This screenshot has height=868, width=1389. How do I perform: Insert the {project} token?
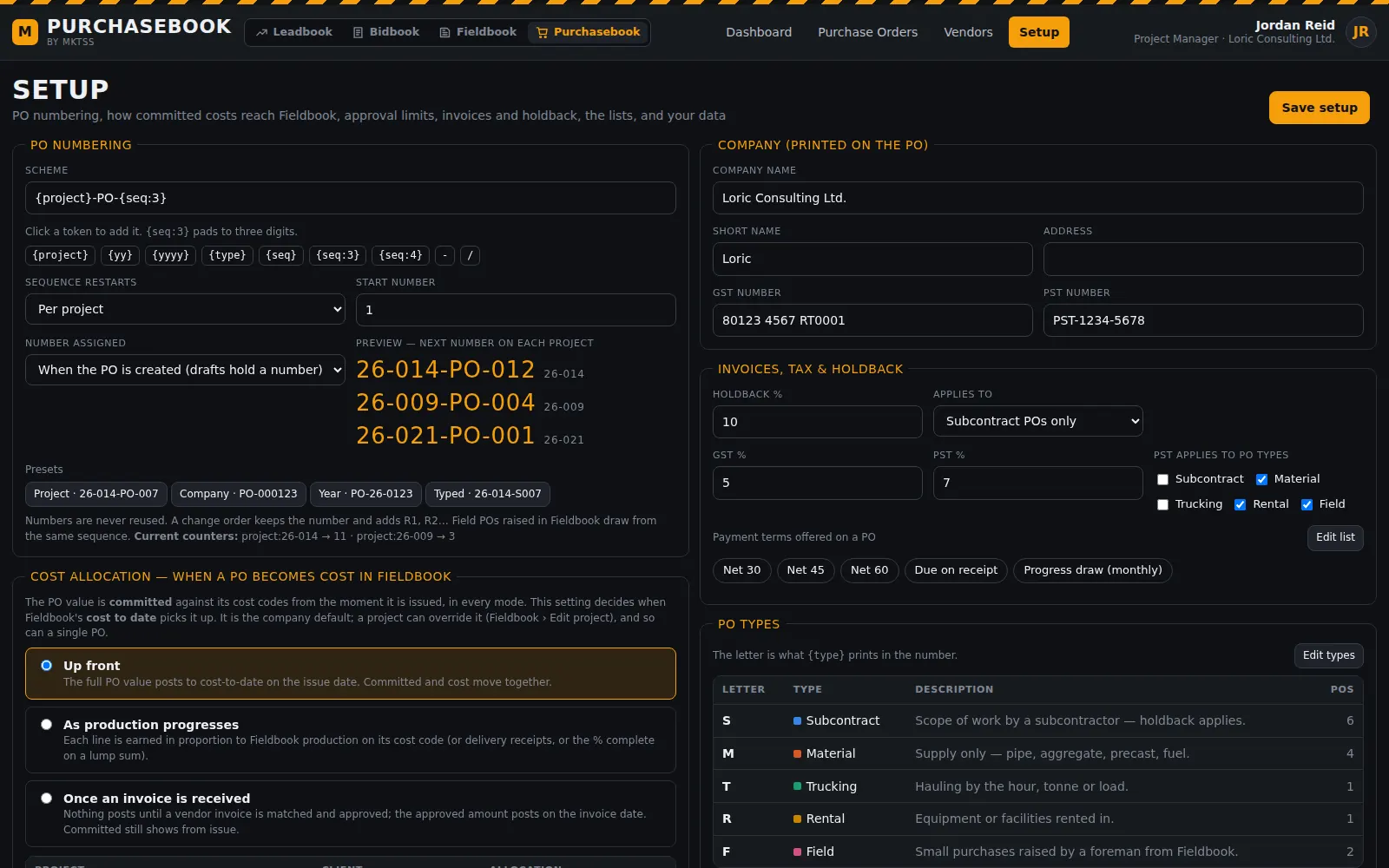[60, 255]
